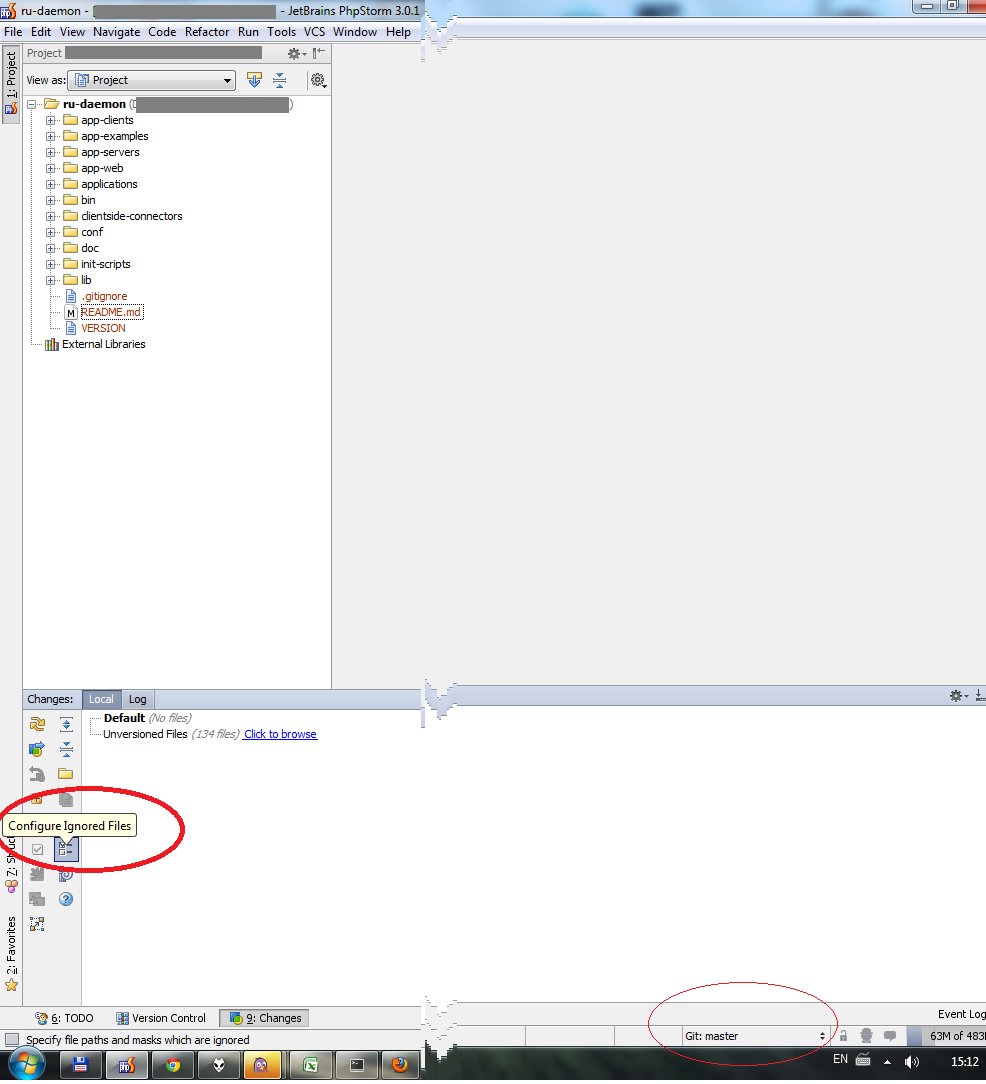
Task: Click the volume speaker icon in system tray
Action: click(912, 1062)
